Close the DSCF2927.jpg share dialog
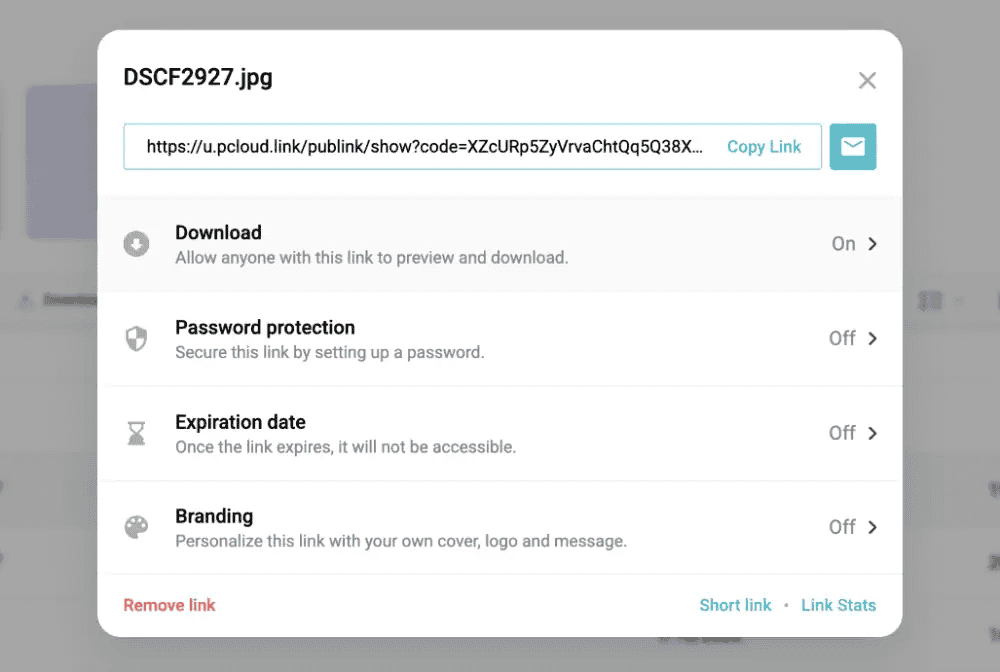The height and width of the screenshot is (672, 1000). click(x=867, y=81)
